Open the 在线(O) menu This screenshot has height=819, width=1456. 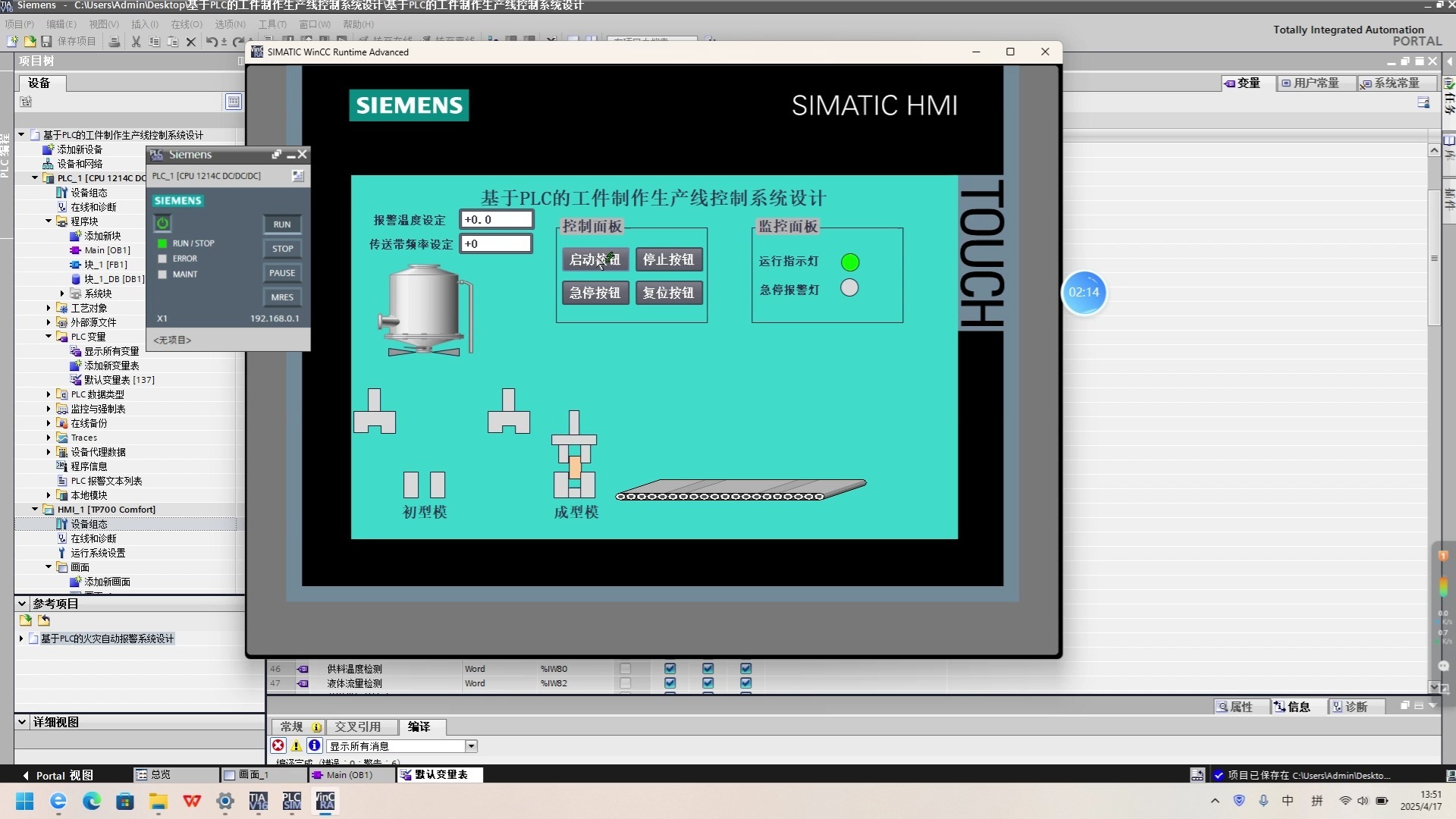coord(186,24)
